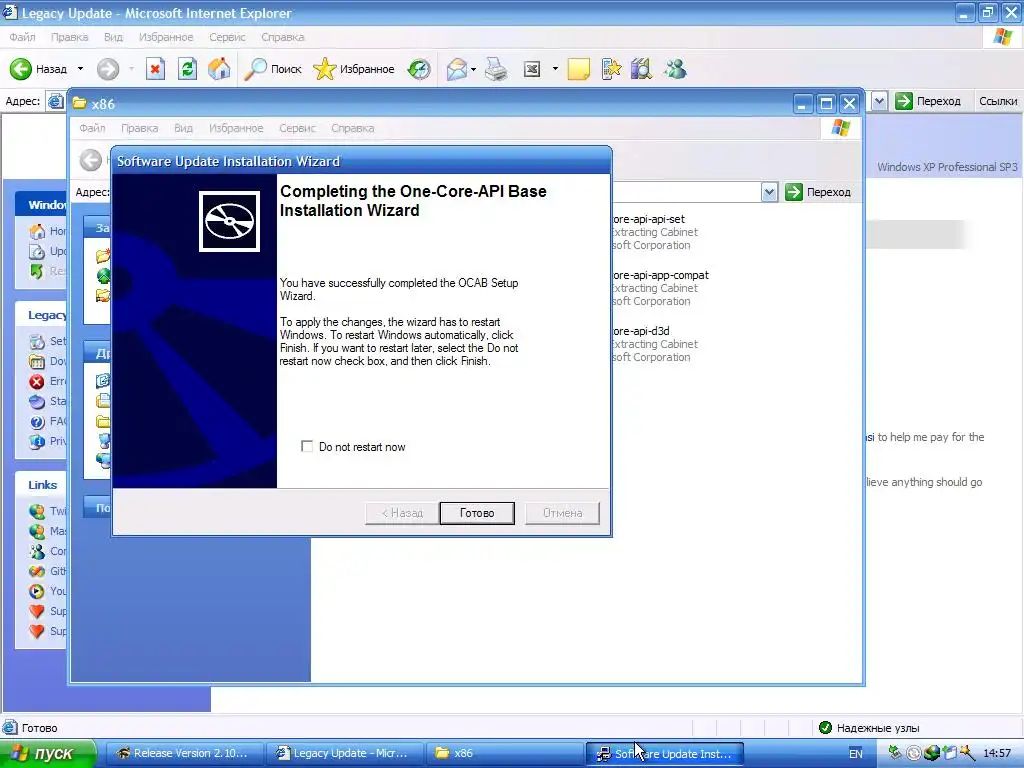Click the yellow note Discuss icon
The height and width of the screenshot is (768, 1024).
pos(578,69)
